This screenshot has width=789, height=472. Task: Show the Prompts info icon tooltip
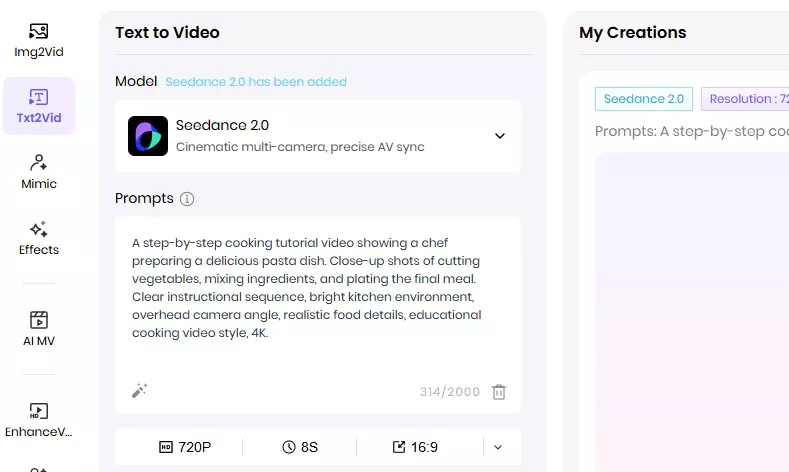click(x=187, y=199)
